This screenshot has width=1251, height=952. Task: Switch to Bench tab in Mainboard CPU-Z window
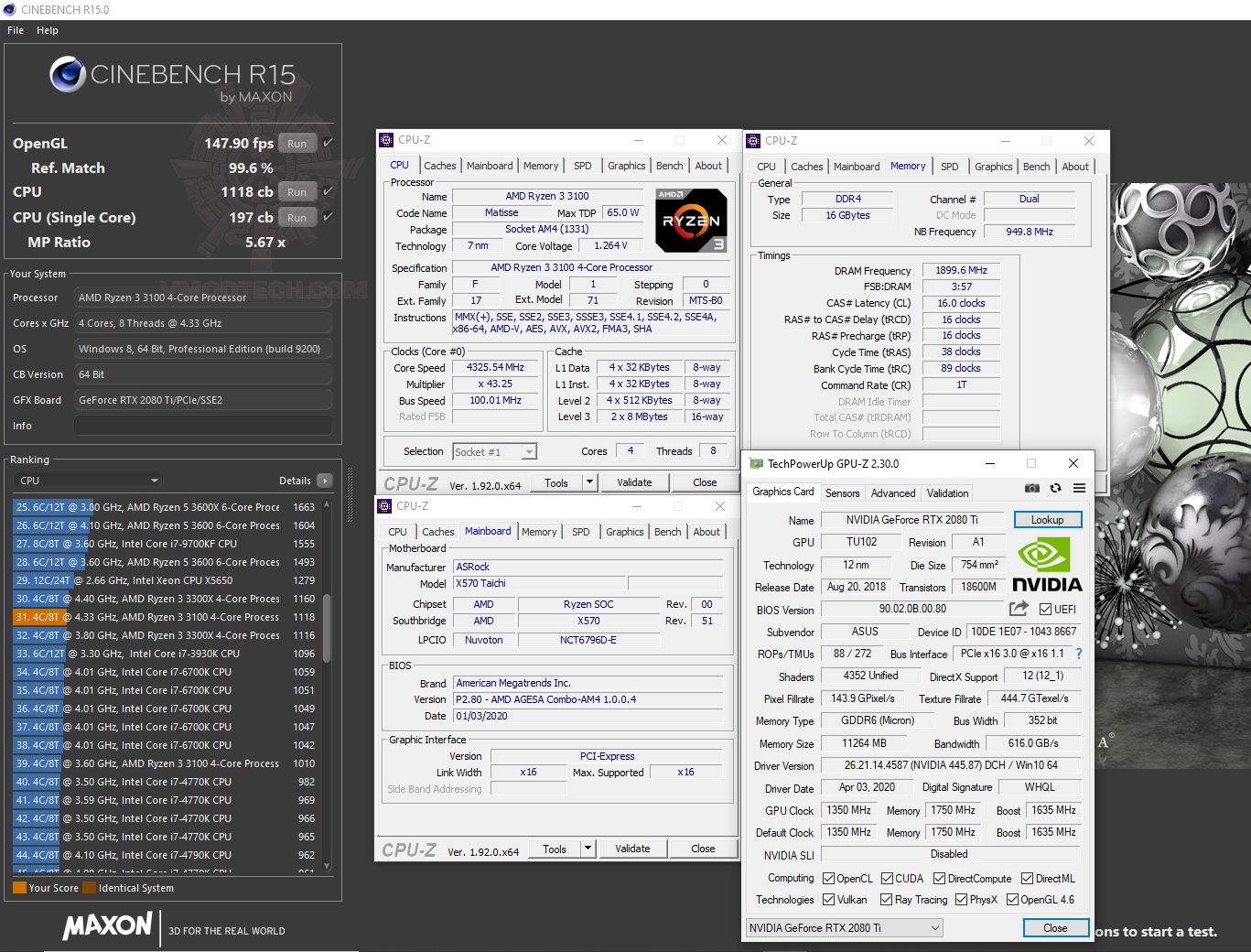[668, 532]
